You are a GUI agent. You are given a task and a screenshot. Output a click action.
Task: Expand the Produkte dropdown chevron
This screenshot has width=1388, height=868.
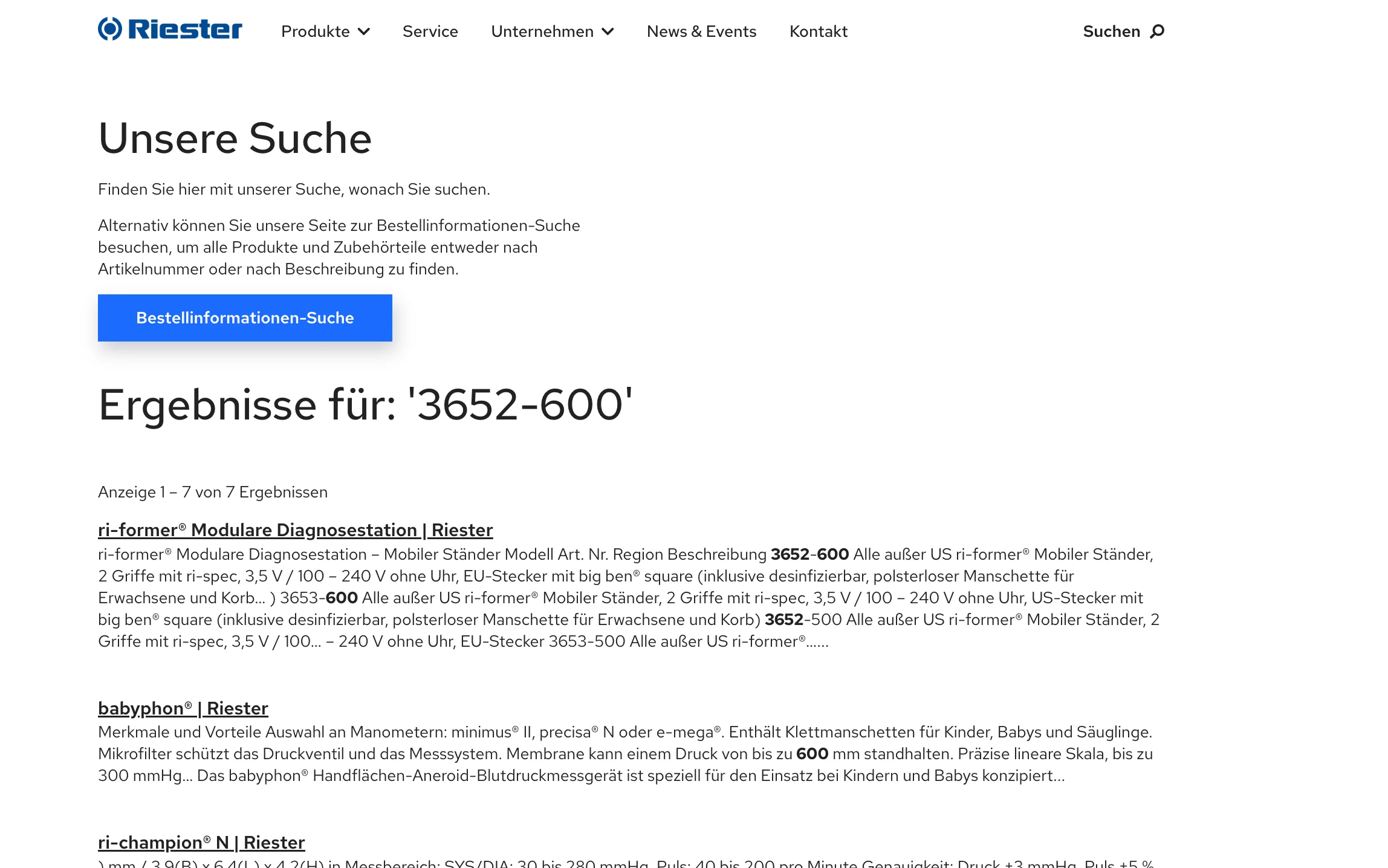pyautogui.click(x=364, y=31)
